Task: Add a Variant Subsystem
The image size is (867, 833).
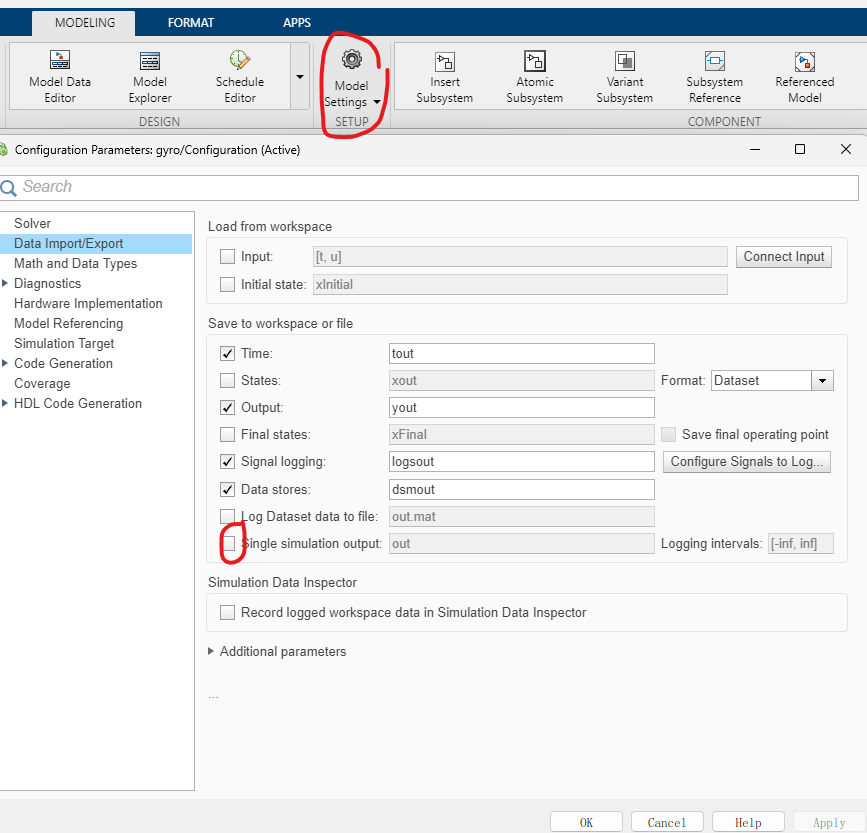Action: point(624,76)
